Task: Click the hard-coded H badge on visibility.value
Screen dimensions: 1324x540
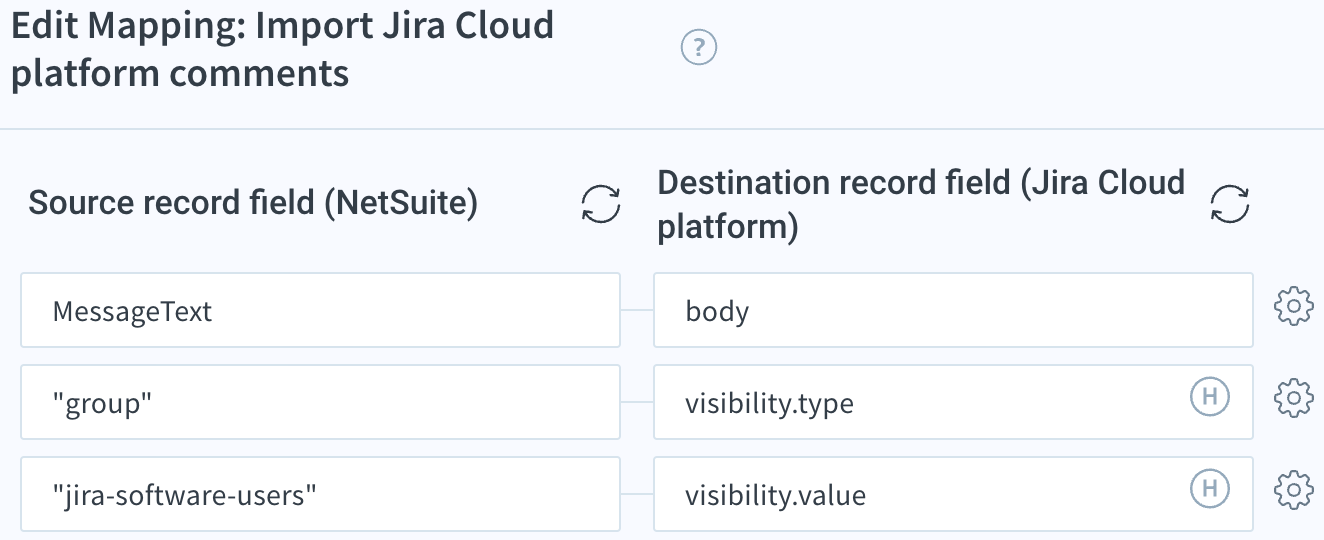Action: pos(1209,489)
